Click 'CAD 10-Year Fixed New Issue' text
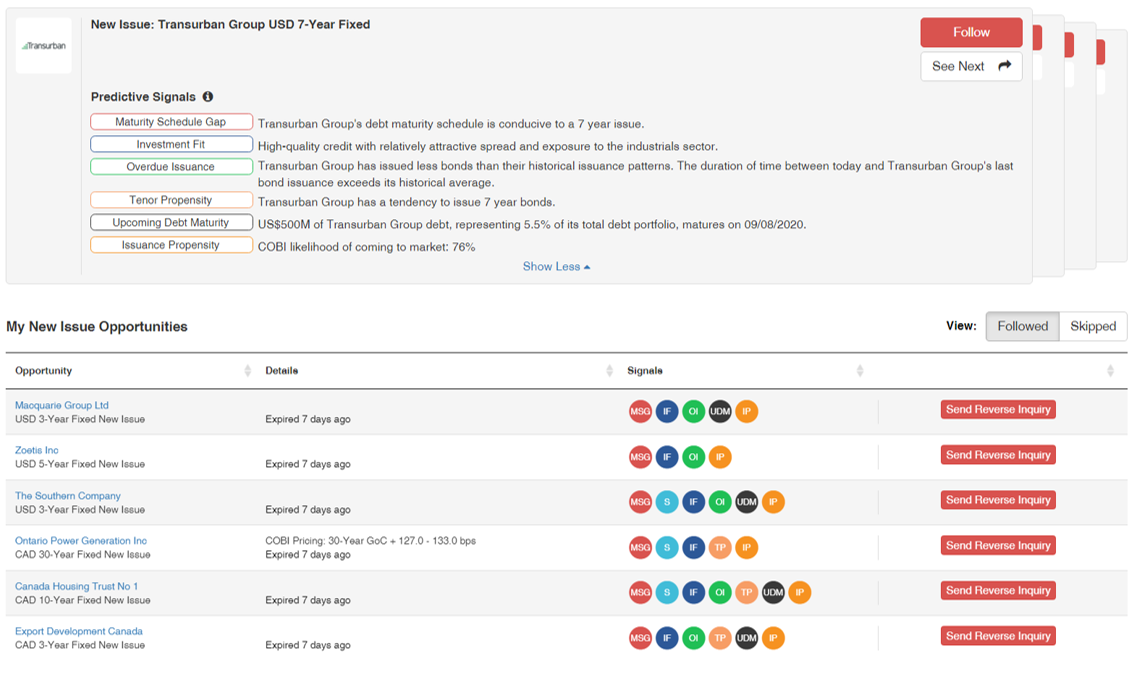Viewport: 1136px width, 689px height. pos(83,600)
